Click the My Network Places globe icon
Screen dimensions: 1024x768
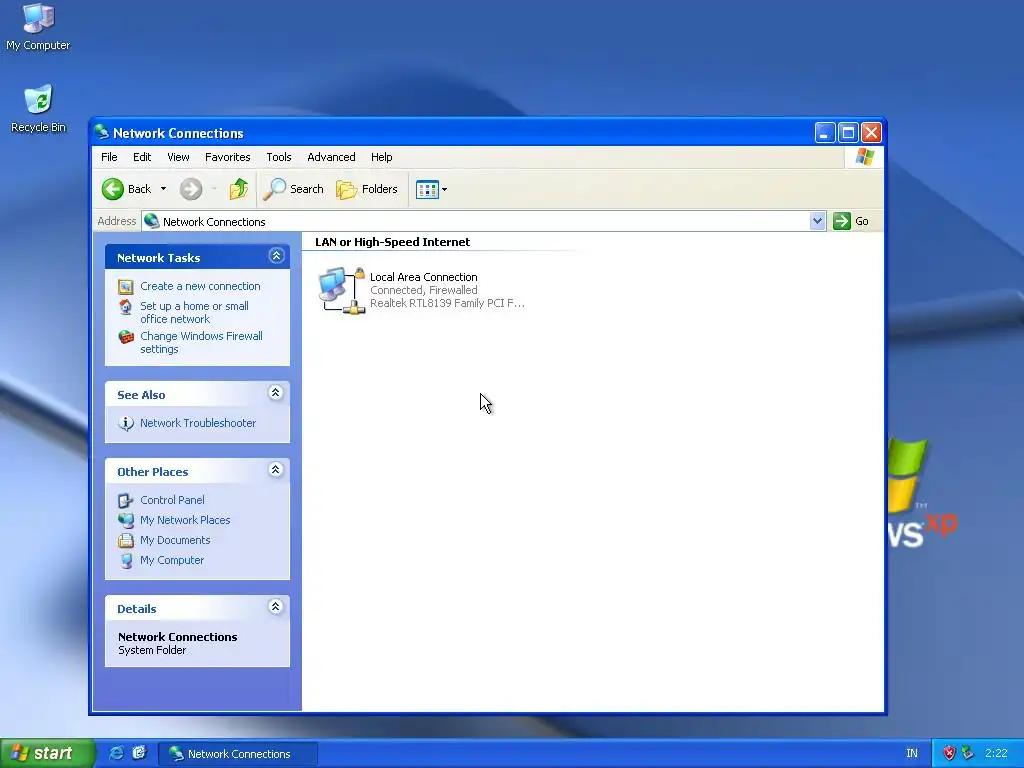125,520
